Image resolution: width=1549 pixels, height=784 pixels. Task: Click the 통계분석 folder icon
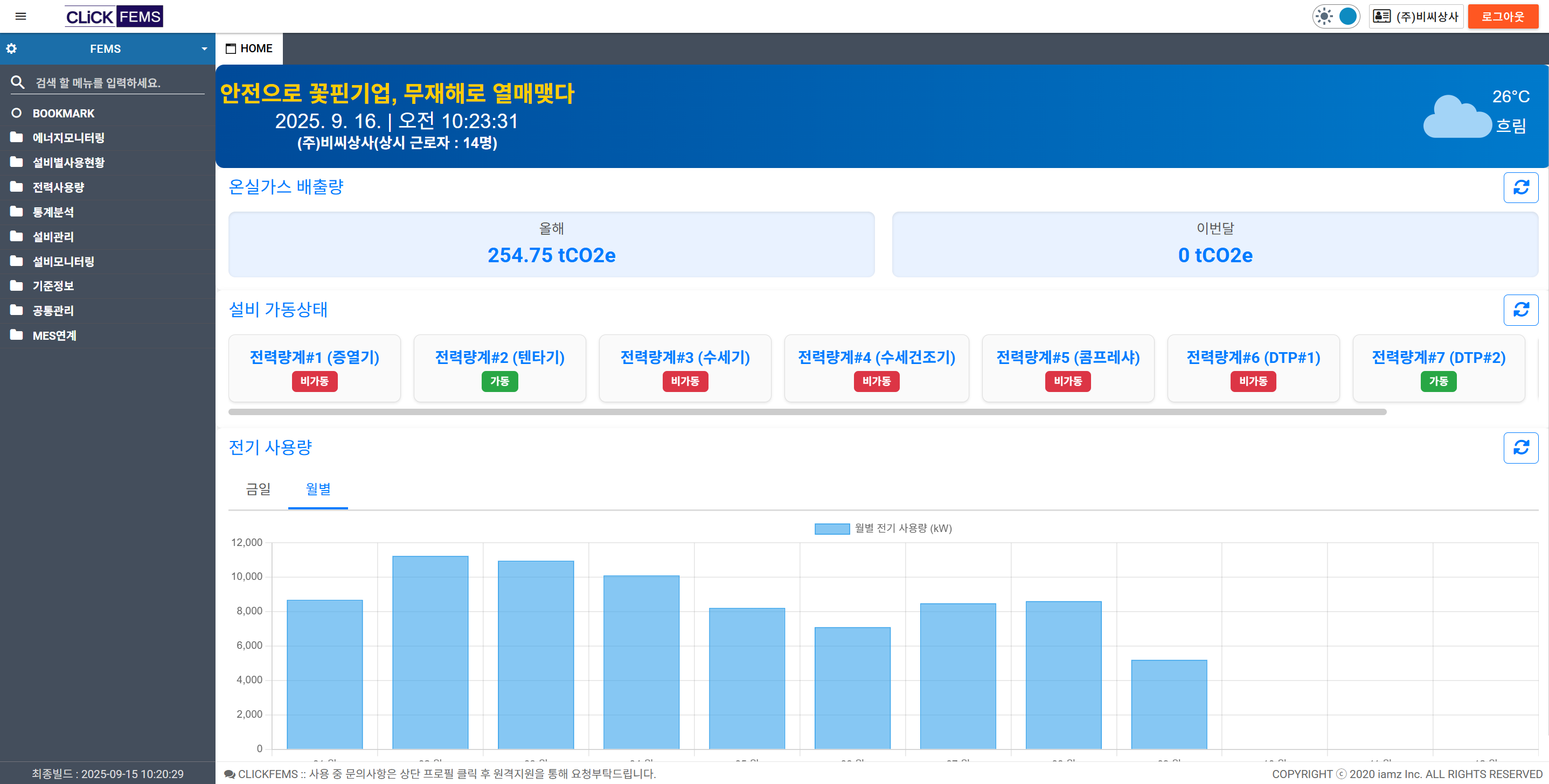pos(16,212)
